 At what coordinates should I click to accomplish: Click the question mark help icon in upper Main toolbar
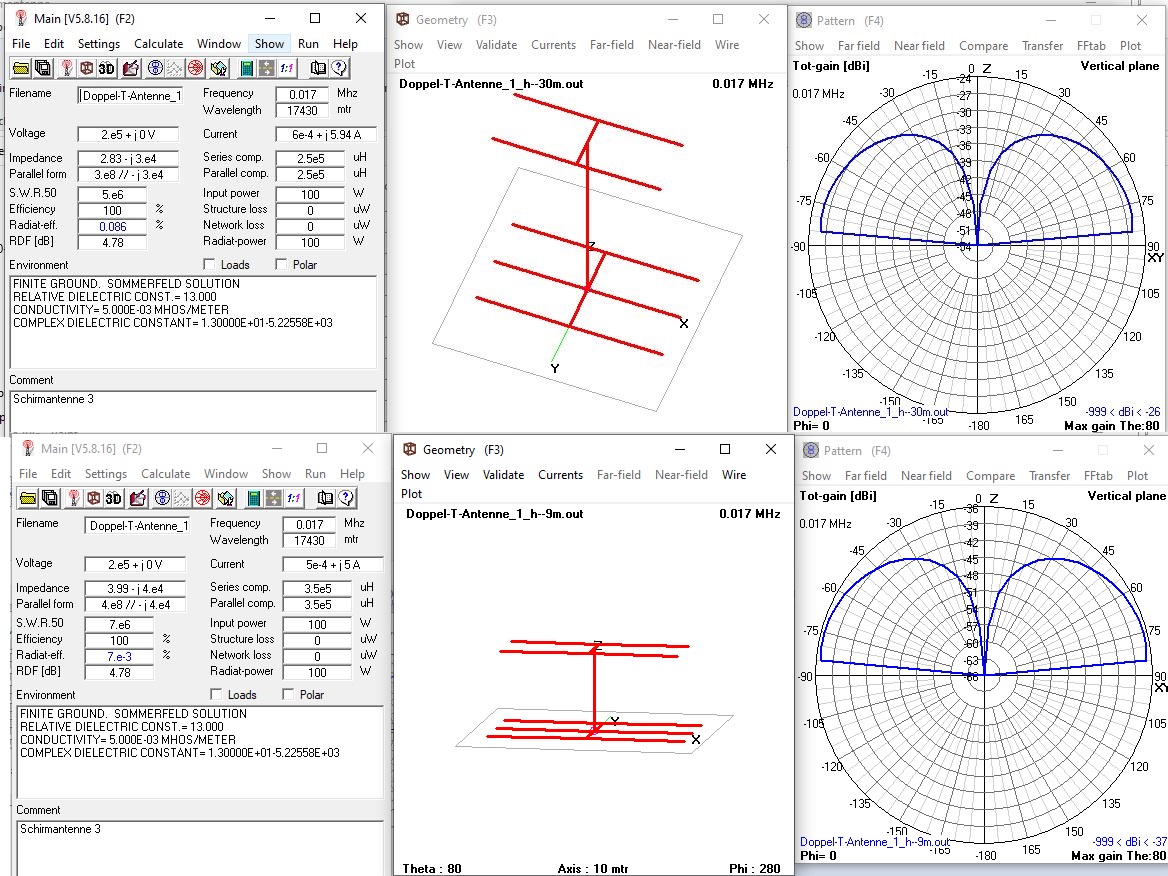(339, 68)
